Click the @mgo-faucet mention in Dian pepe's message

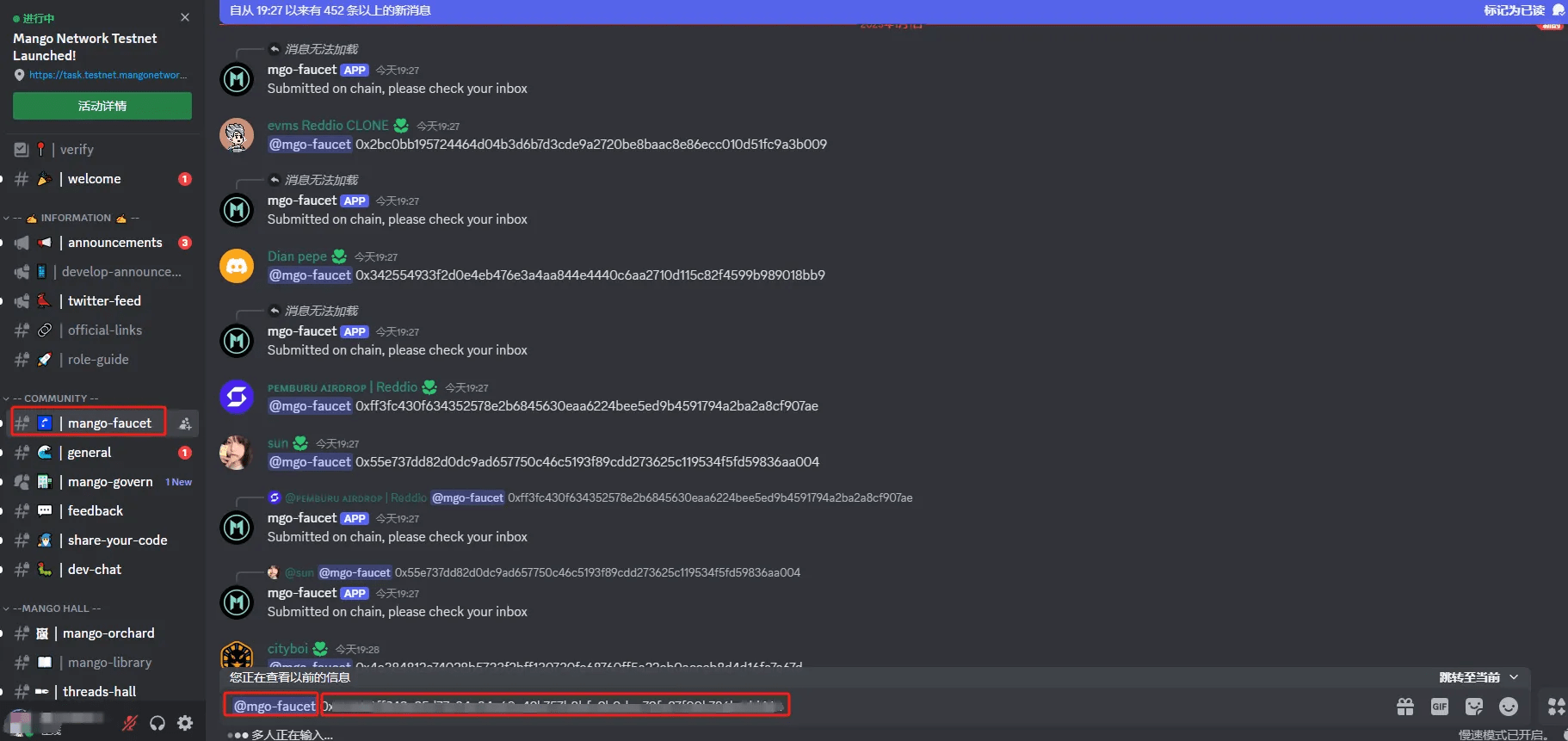(x=310, y=275)
